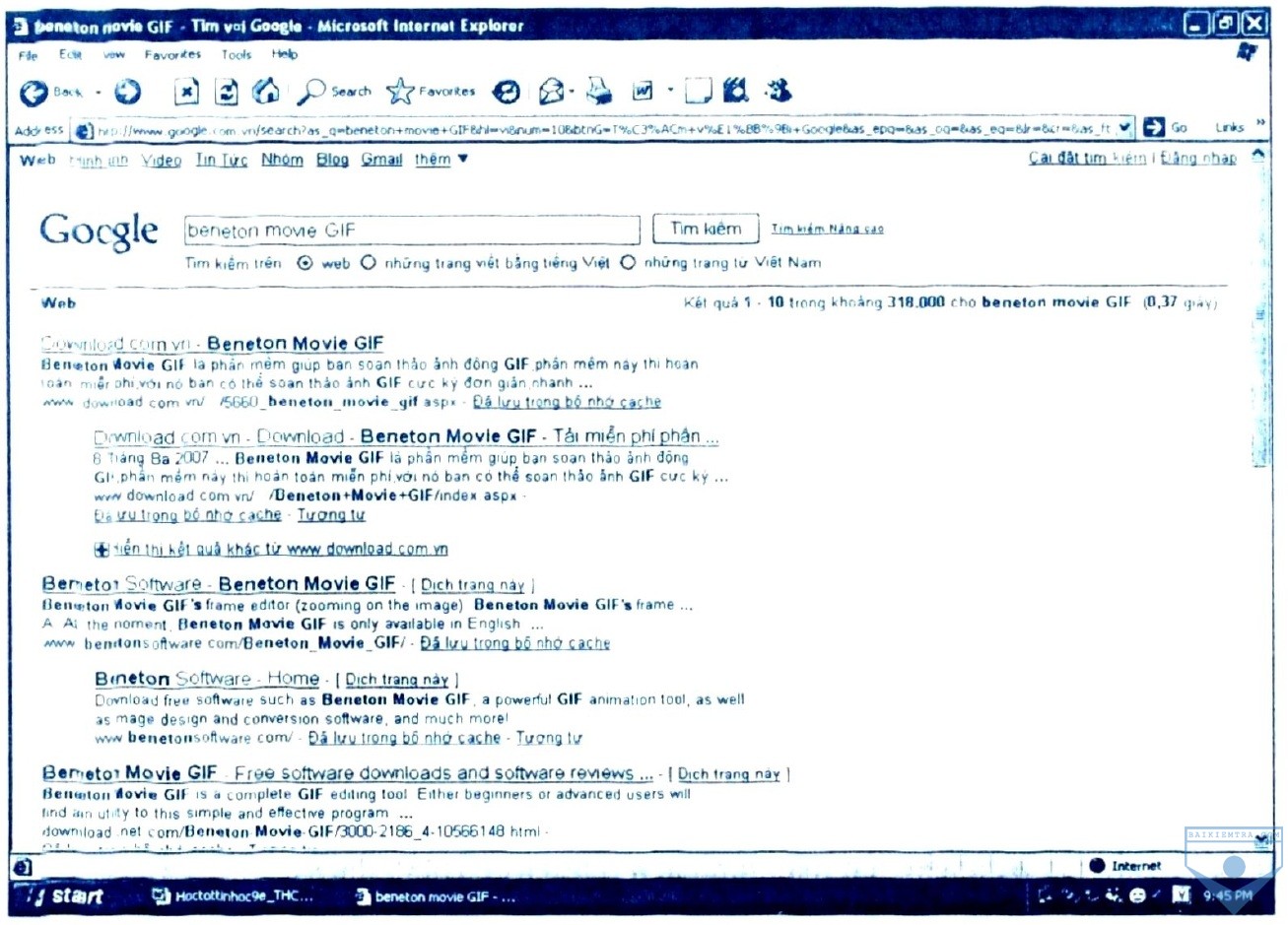Open the Help menu

click(285, 55)
